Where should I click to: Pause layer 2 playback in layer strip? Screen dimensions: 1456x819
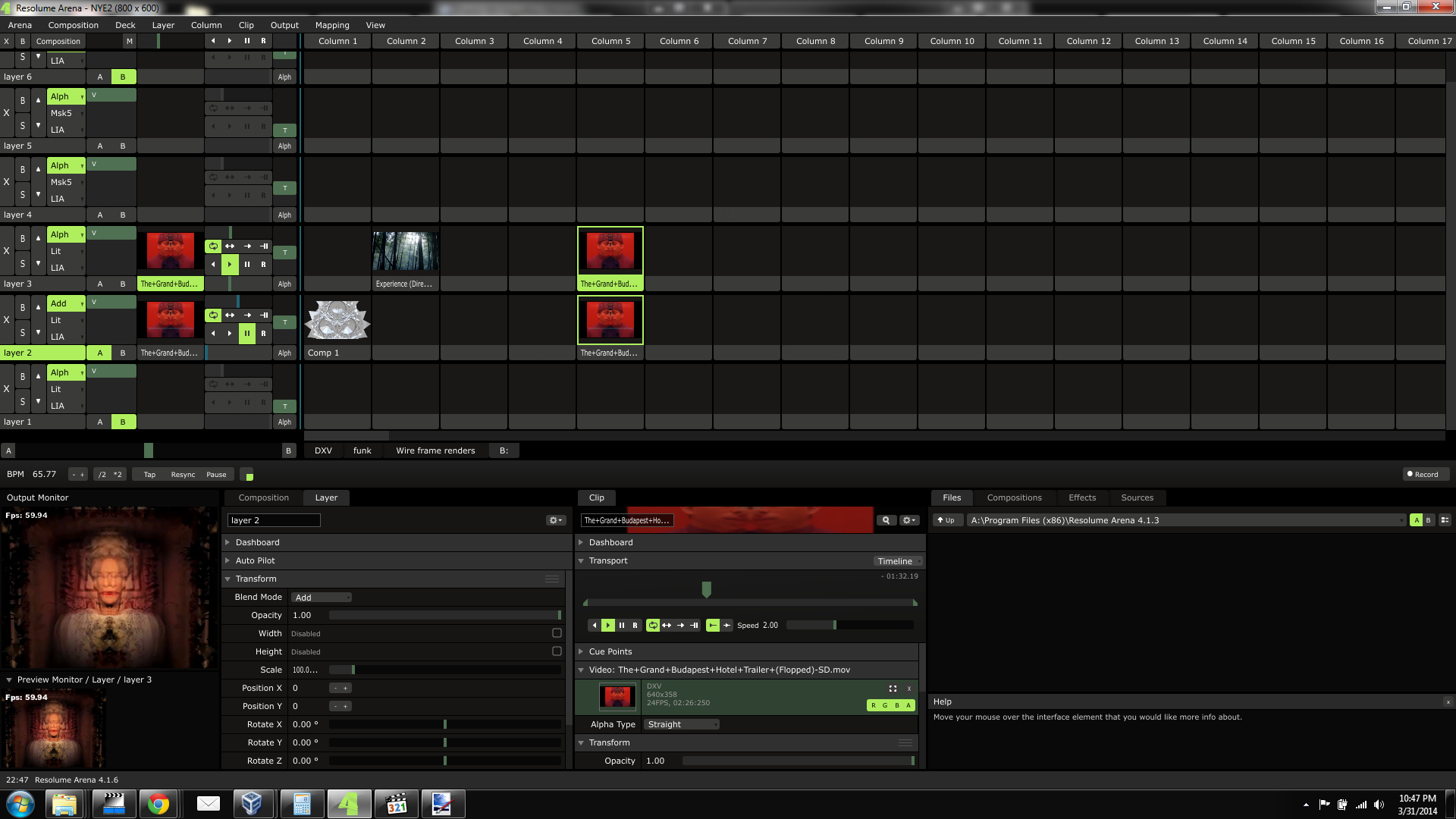click(246, 333)
